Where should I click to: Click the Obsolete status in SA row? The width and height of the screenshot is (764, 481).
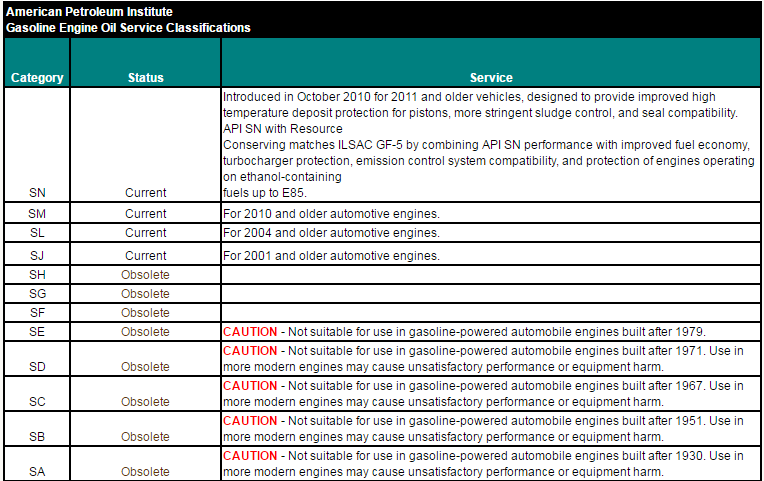pos(145,472)
